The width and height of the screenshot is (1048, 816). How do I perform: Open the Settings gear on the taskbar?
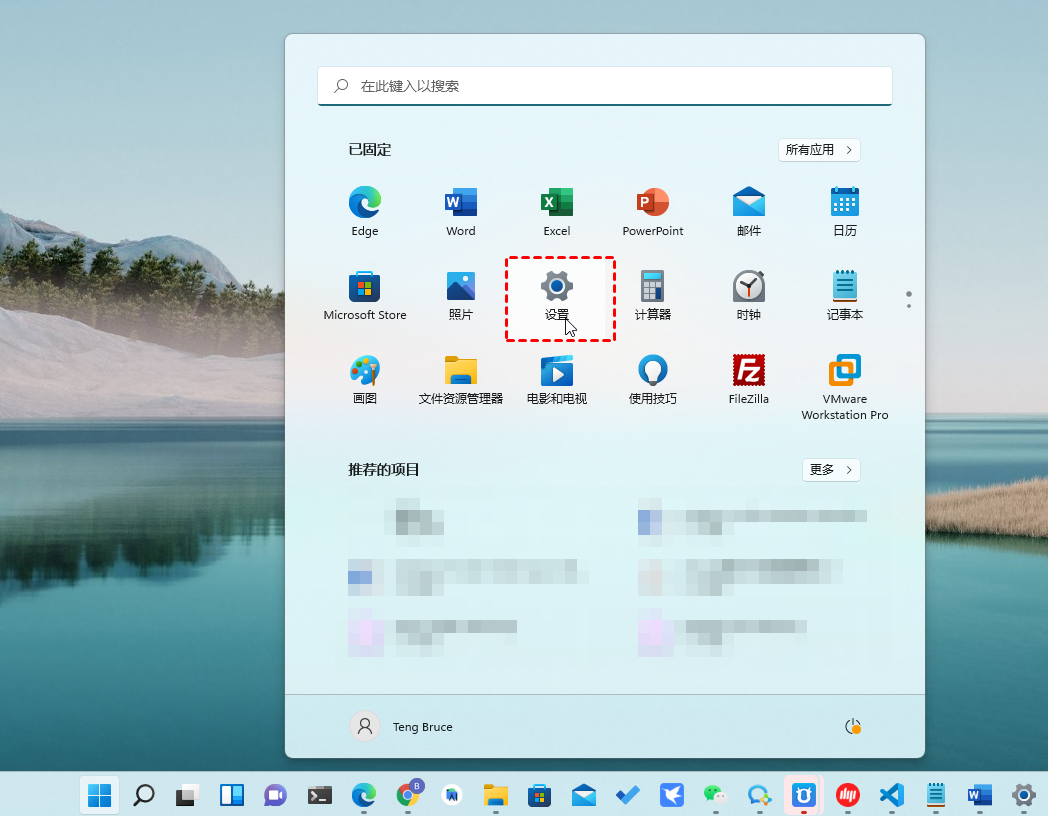pyautogui.click(x=1023, y=795)
